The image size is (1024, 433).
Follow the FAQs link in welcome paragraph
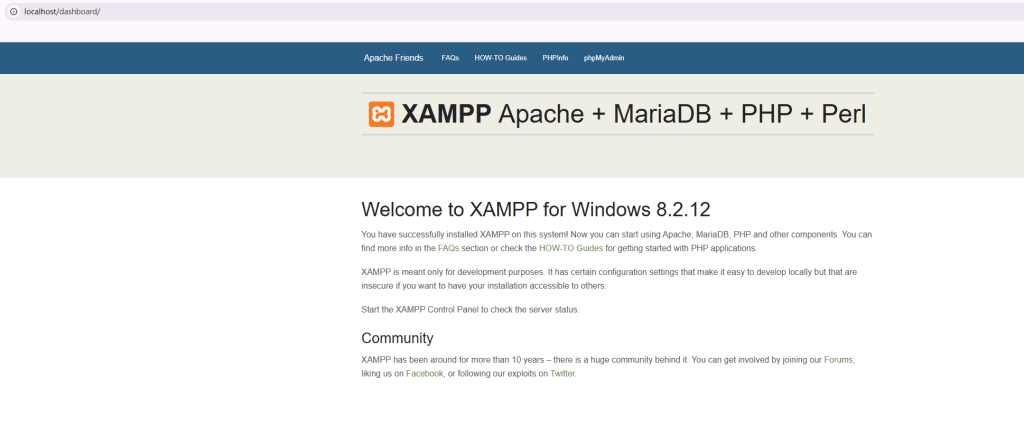(449, 248)
